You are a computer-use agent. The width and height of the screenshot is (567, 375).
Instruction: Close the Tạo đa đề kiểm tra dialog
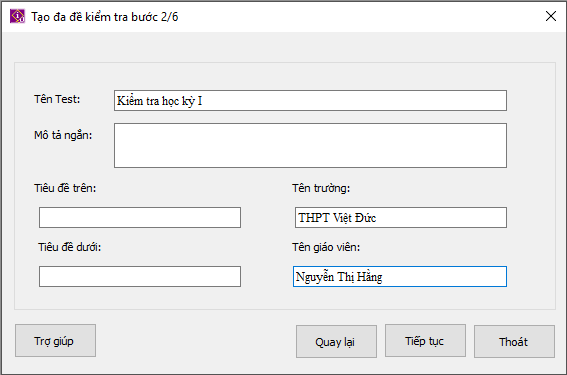[x=551, y=16]
